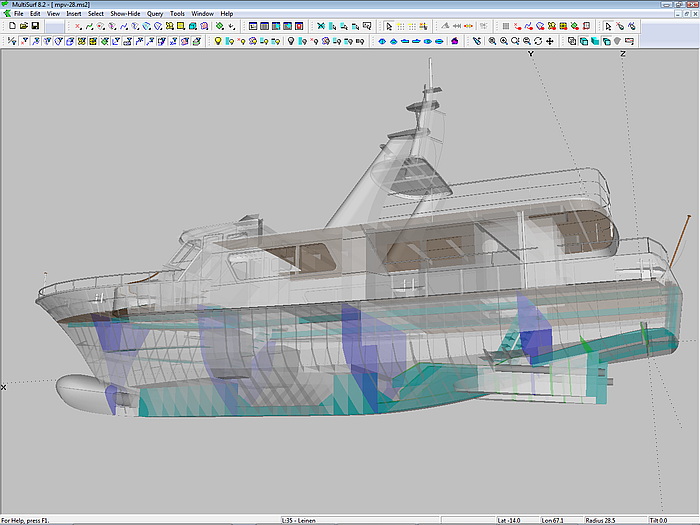Open the Show-Hide menu
The image size is (700, 525).
click(x=125, y=14)
